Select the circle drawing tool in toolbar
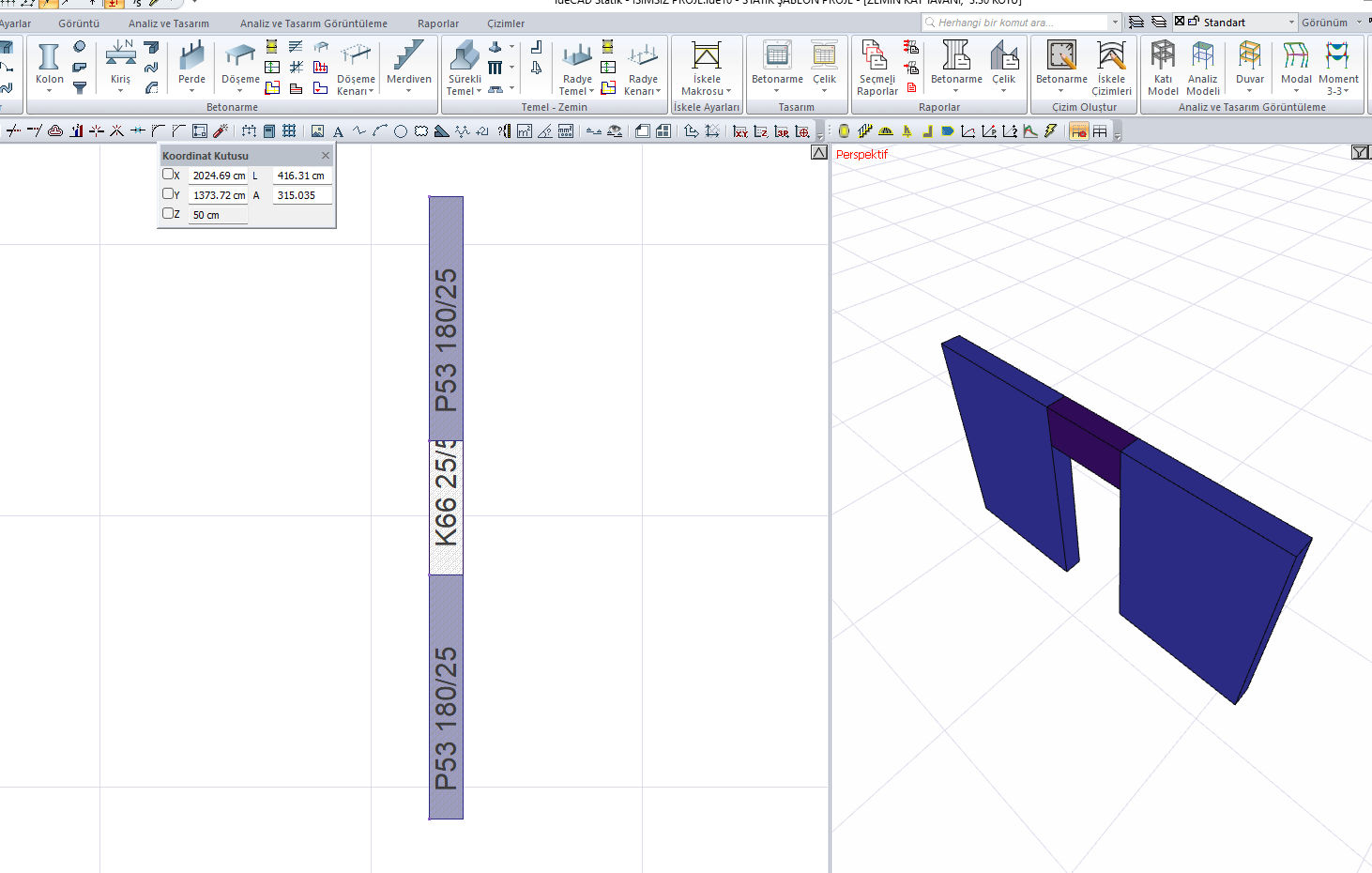Image resolution: width=1372 pixels, height=873 pixels. coord(401,131)
